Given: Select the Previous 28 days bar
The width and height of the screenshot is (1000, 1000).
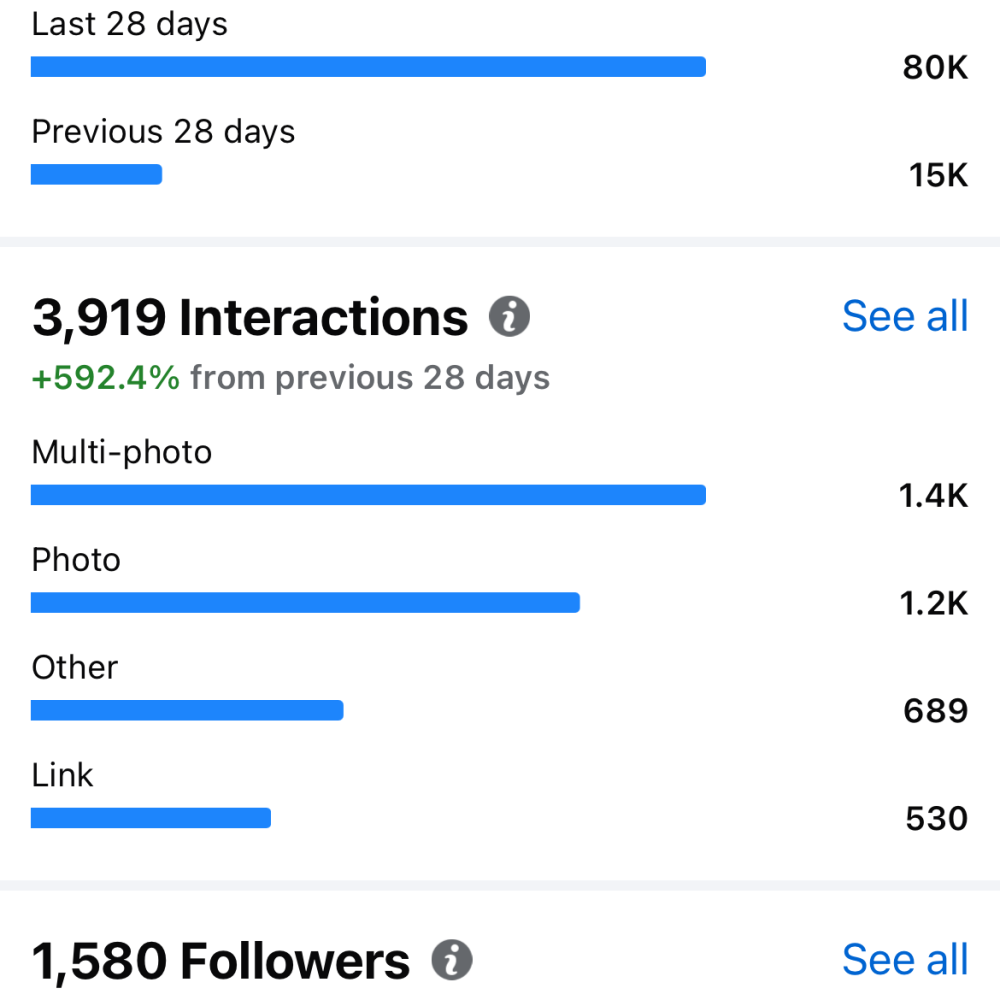Looking at the screenshot, I should 96,175.
